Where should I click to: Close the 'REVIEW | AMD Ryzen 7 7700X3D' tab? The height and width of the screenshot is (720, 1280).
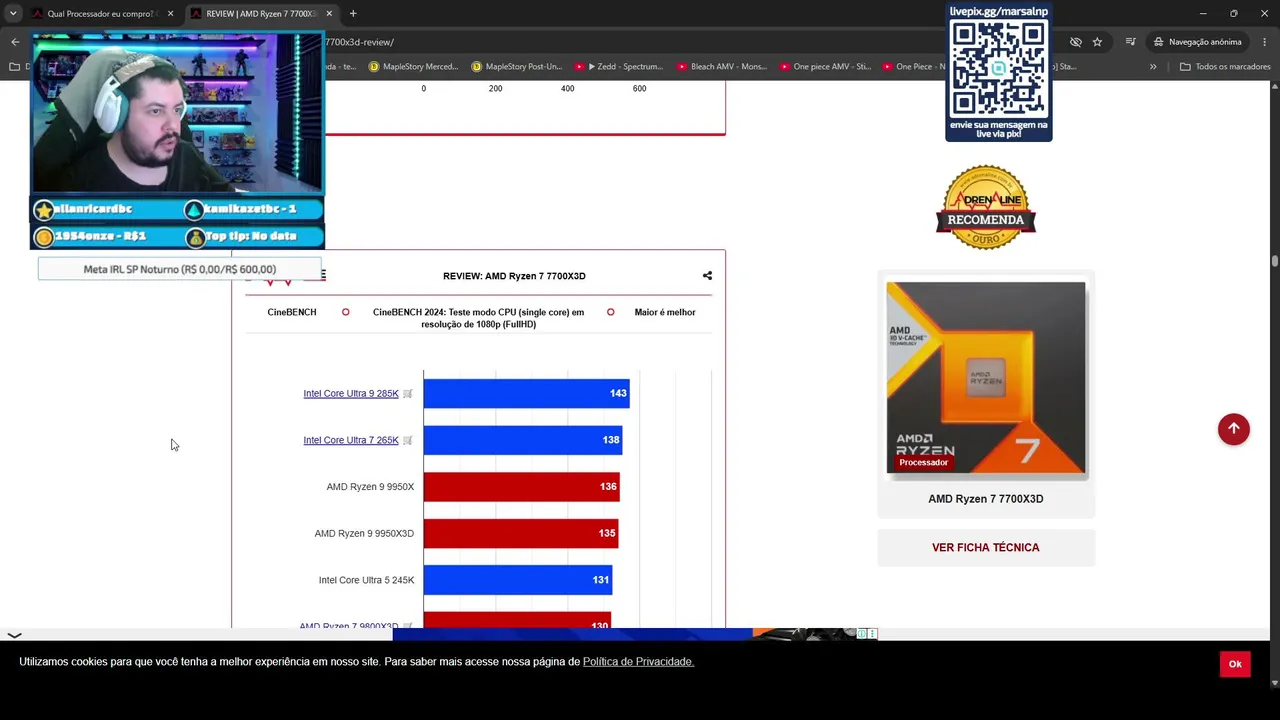(329, 14)
